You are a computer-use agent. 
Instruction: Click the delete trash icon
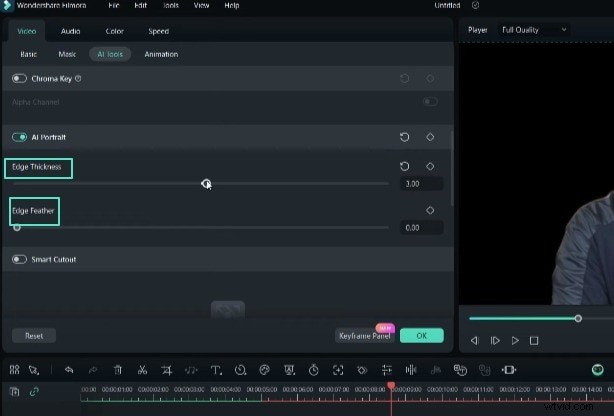(x=118, y=370)
